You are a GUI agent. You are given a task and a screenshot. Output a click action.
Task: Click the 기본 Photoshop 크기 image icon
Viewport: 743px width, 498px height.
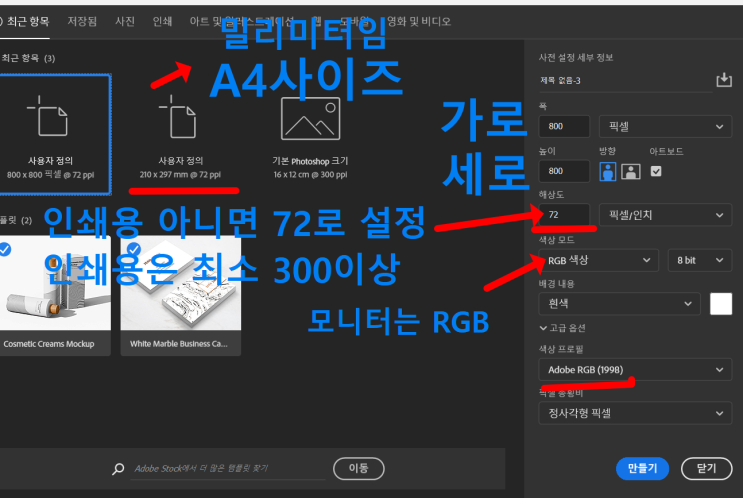coord(310,118)
